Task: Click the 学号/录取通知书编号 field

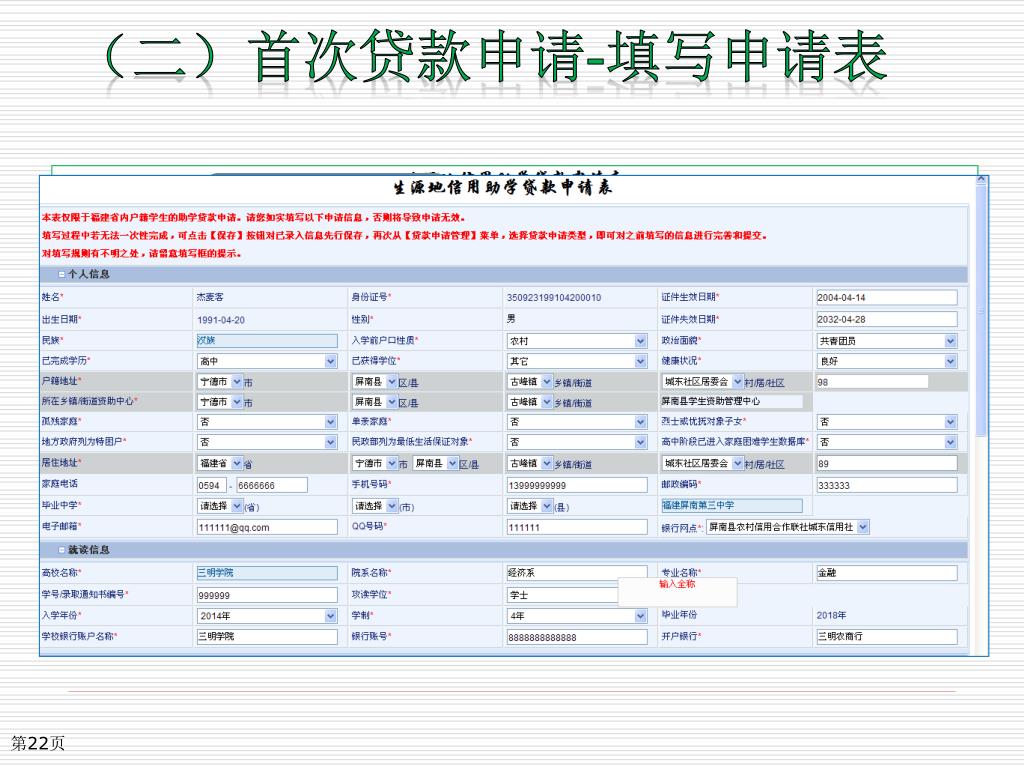Action: (x=267, y=595)
